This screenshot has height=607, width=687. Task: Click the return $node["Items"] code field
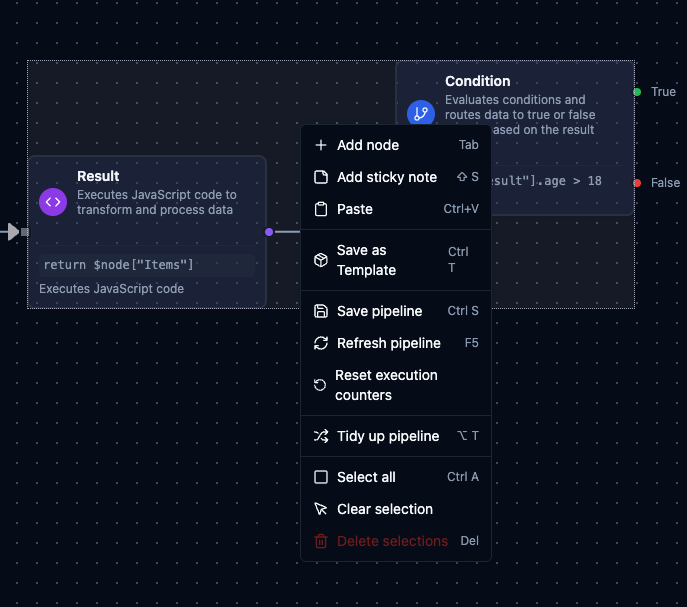point(146,265)
